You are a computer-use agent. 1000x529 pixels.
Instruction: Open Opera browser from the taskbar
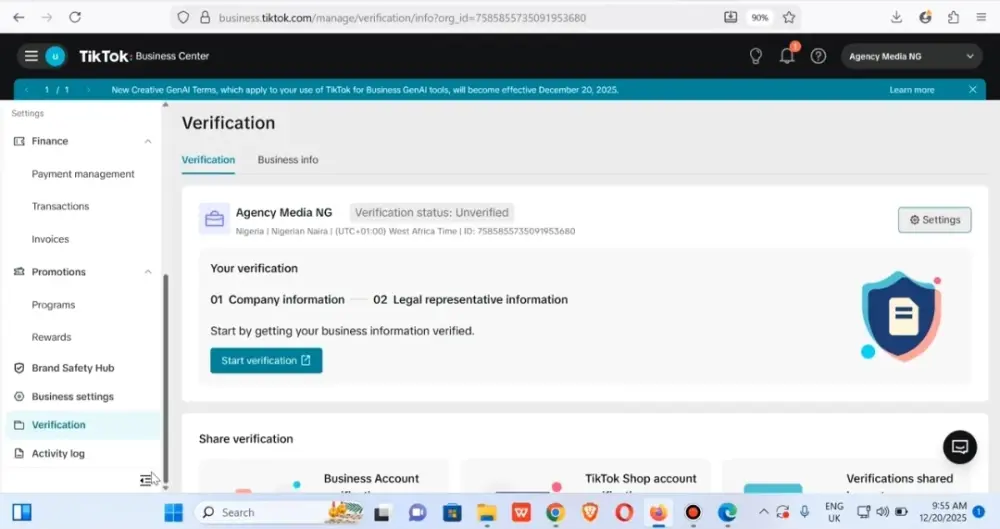tap(624, 512)
